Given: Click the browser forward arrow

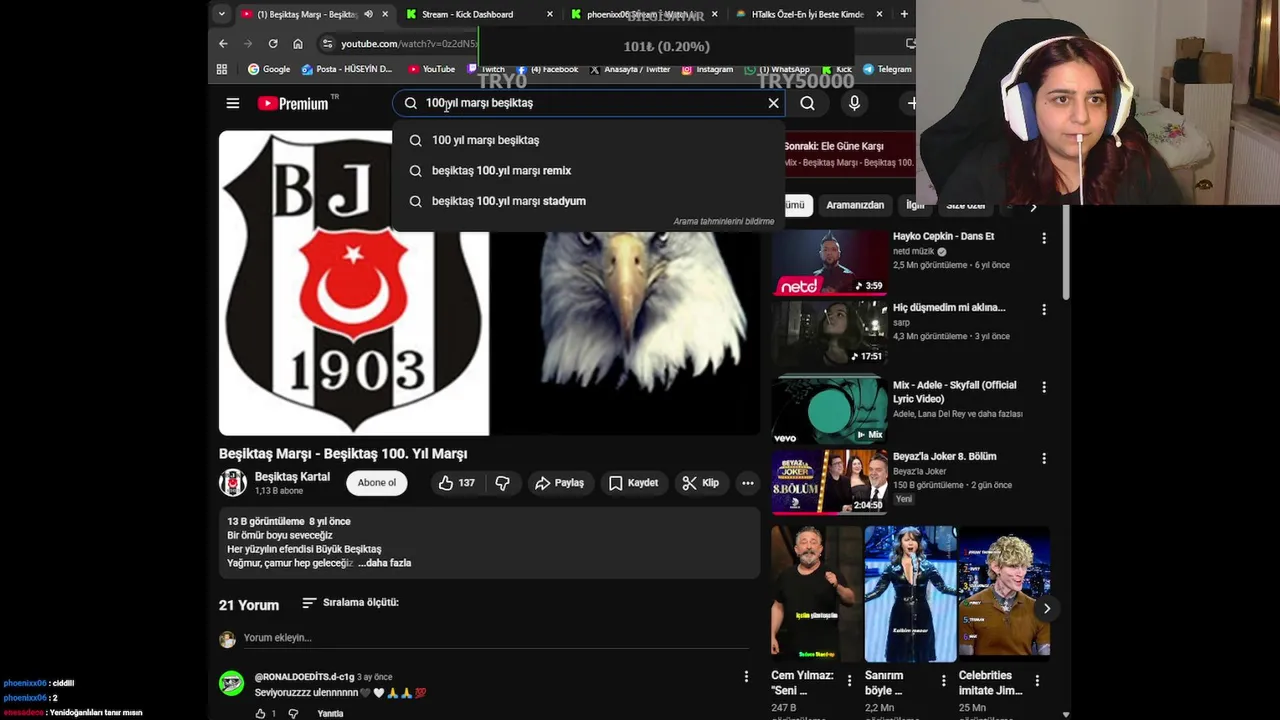Looking at the screenshot, I should (248, 44).
